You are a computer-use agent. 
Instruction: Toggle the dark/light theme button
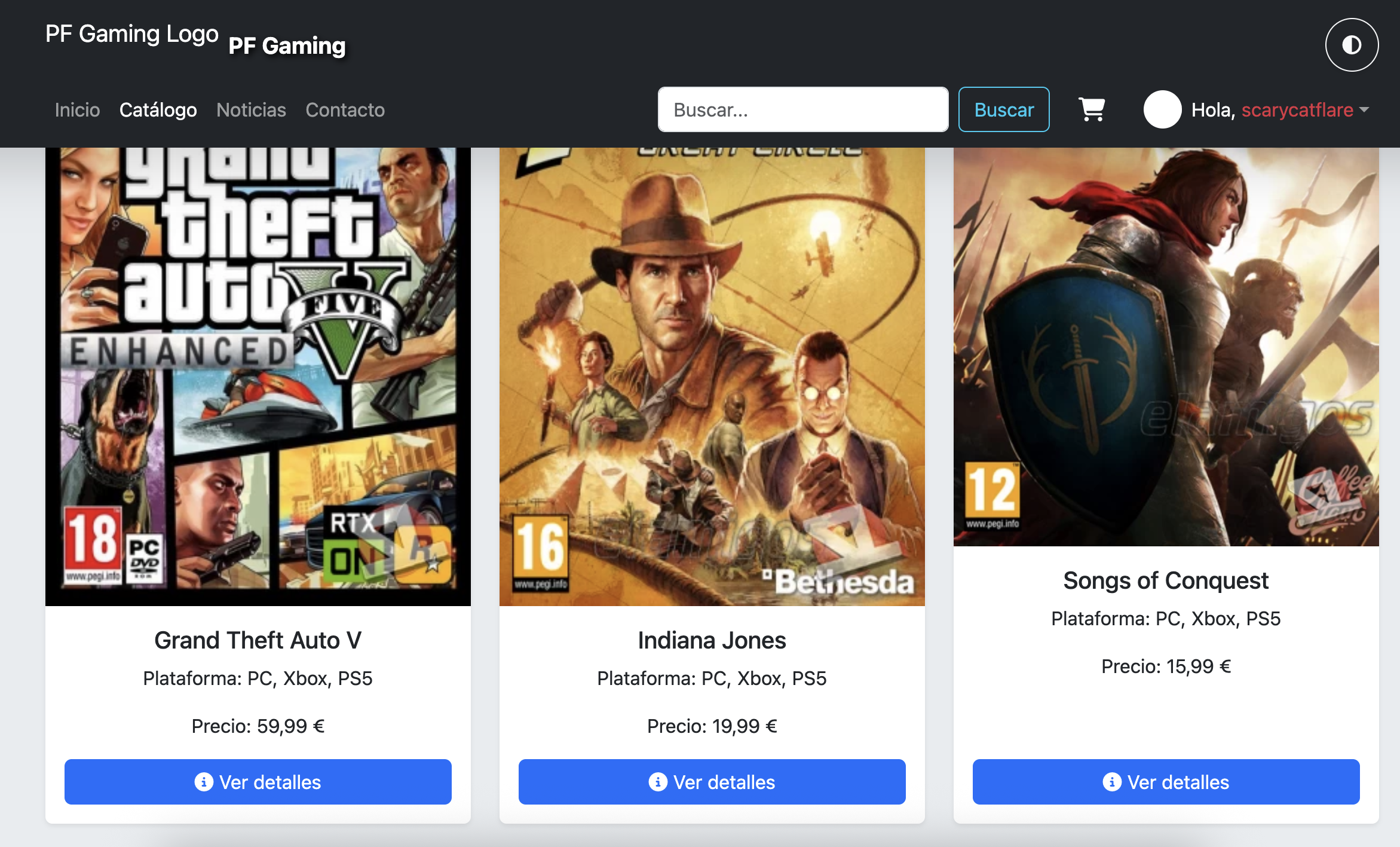click(x=1352, y=45)
